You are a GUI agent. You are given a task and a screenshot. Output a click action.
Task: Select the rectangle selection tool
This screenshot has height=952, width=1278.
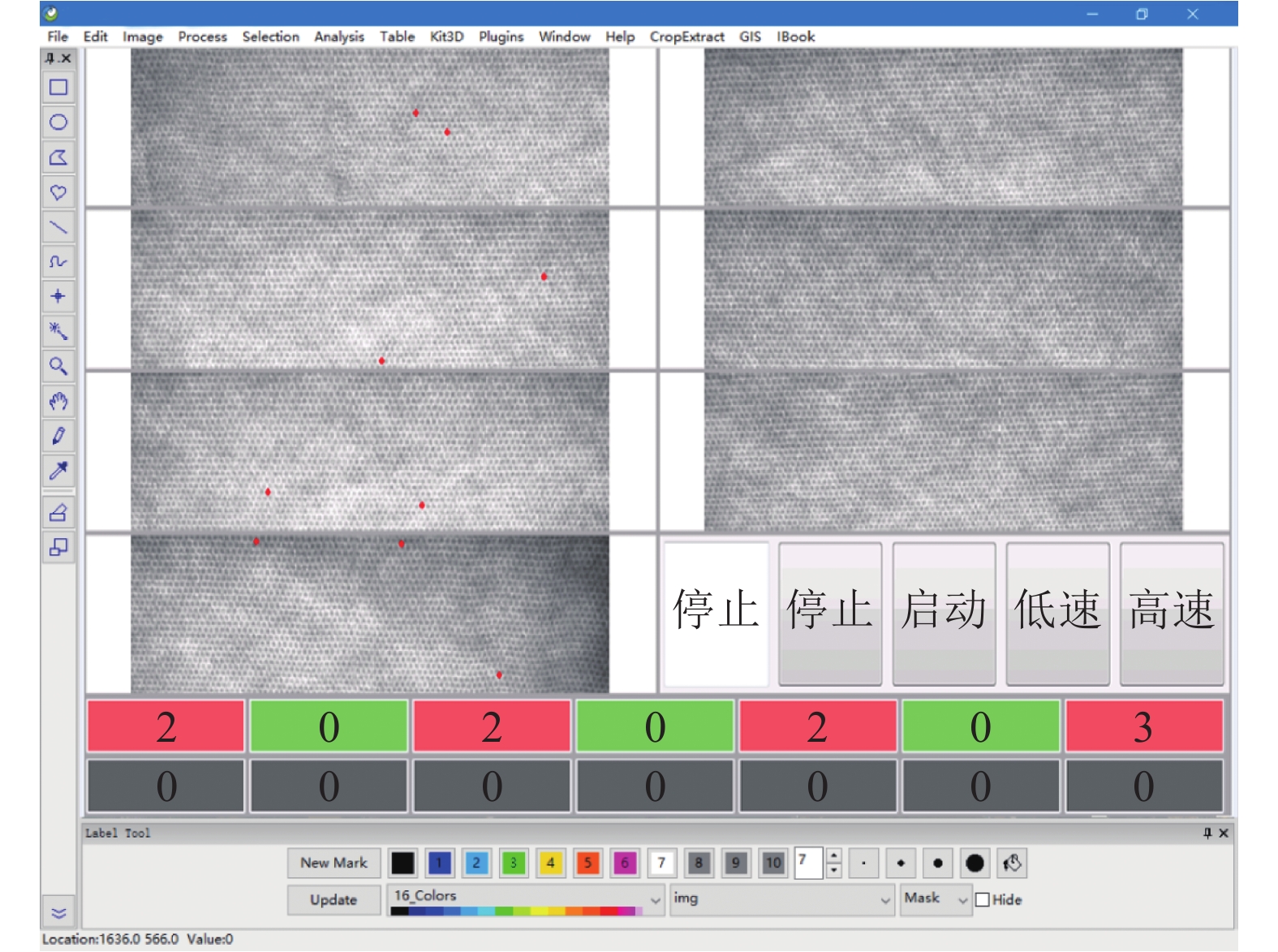[58, 88]
